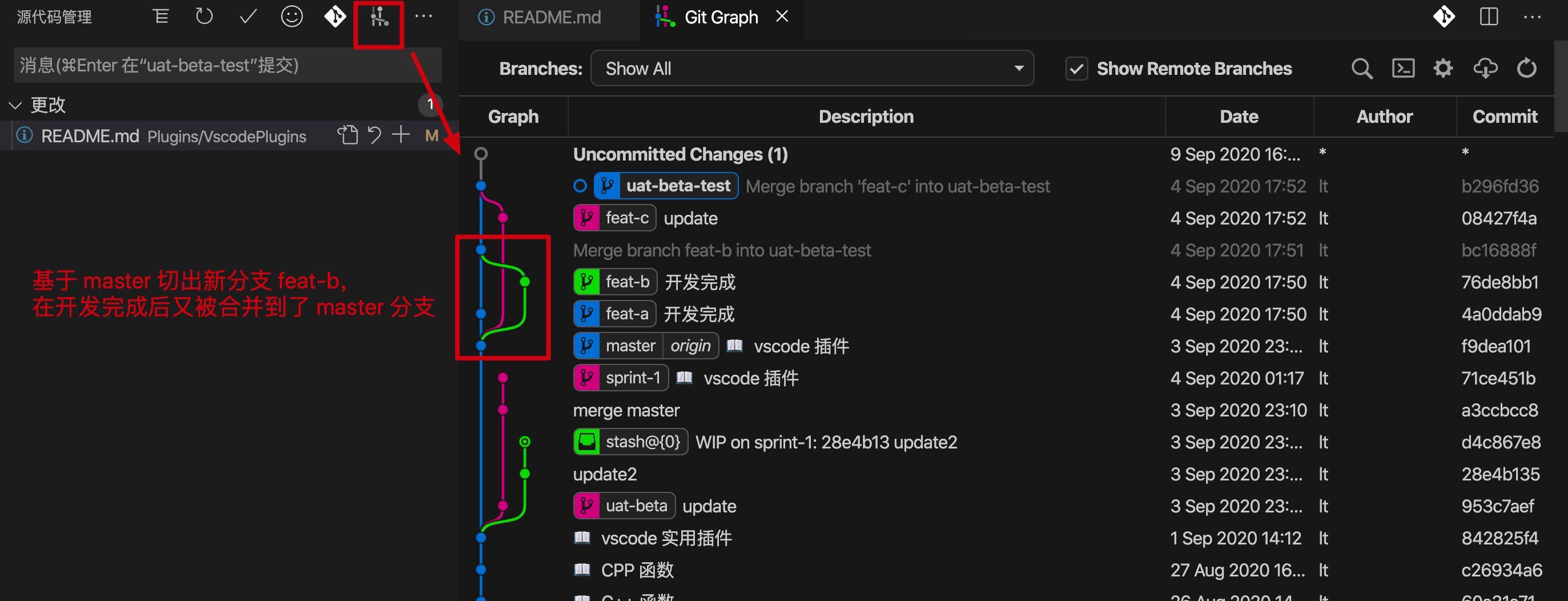Screen dimensions: 1568x601
Task: Toggle Show Remote Branches checkbox
Action: pyautogui.click(x=1076, y=69)
